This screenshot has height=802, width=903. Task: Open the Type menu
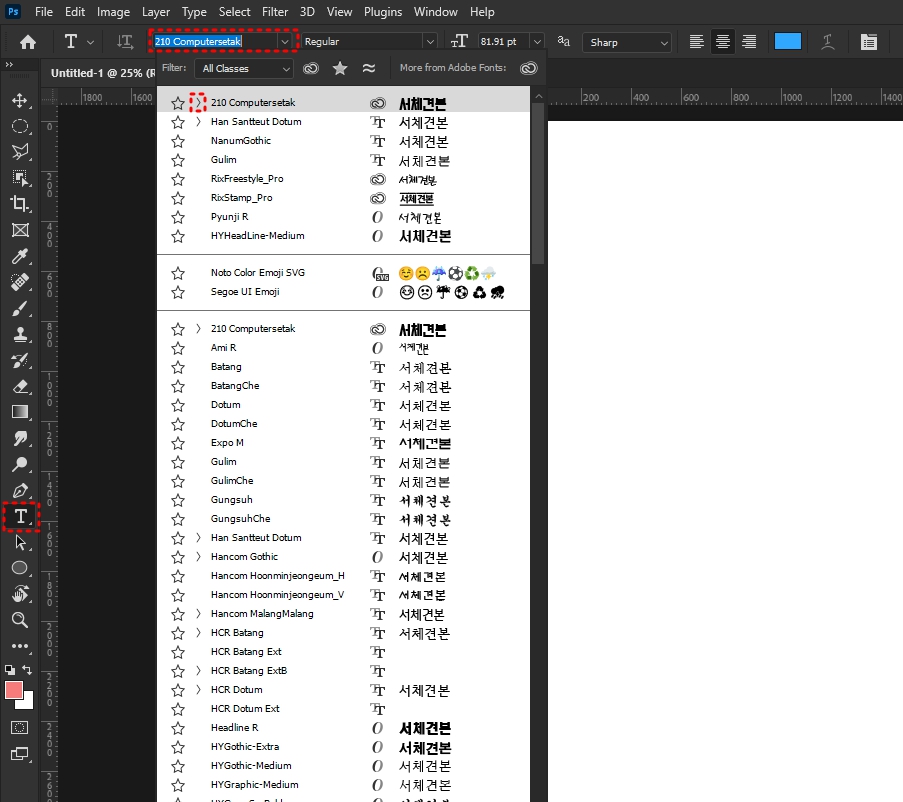194,12
